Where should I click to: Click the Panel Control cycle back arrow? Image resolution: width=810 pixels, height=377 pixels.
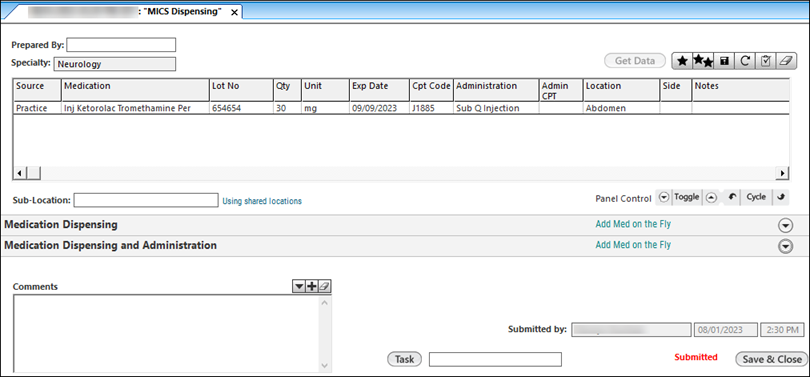pos(732,197)
